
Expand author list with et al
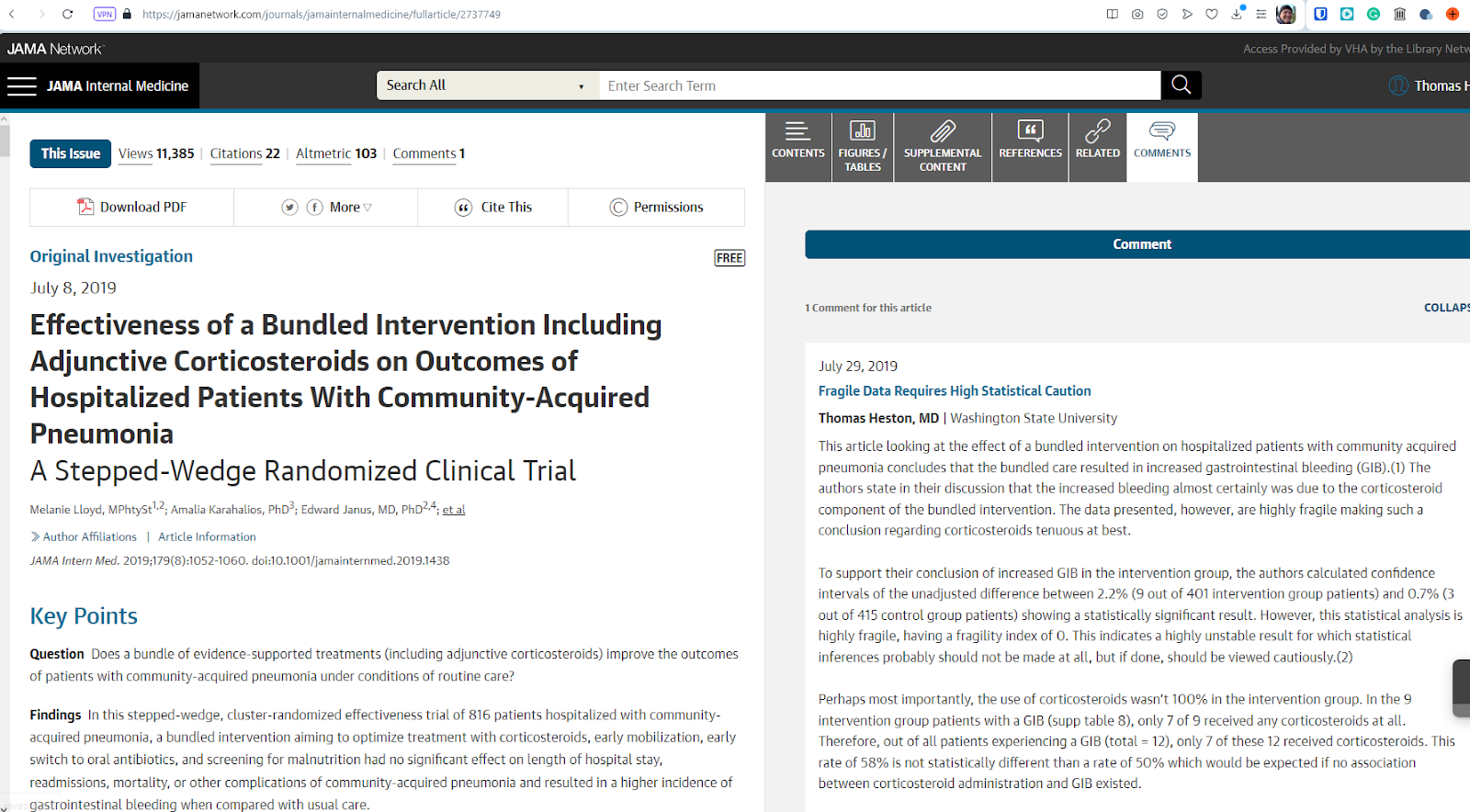coord(454,510)
